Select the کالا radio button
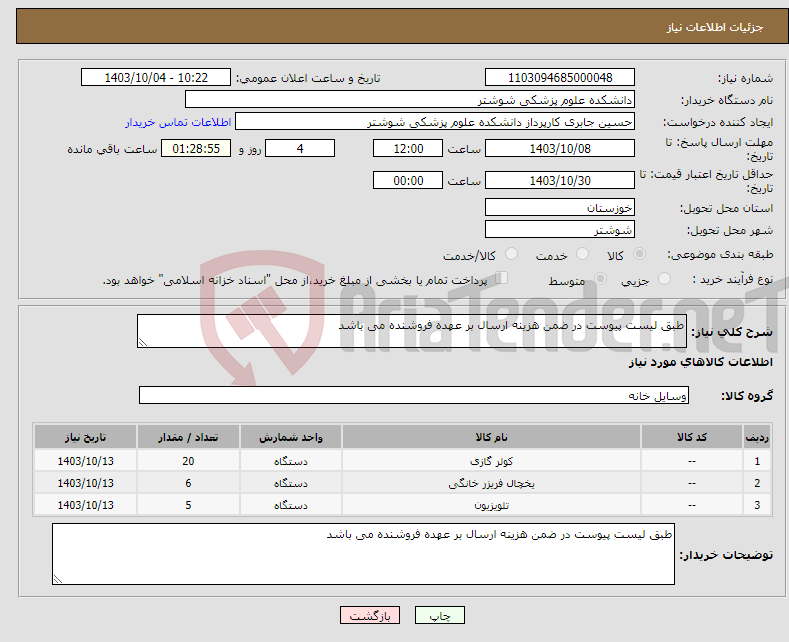The image size is (789, 642). coord(640,254)
